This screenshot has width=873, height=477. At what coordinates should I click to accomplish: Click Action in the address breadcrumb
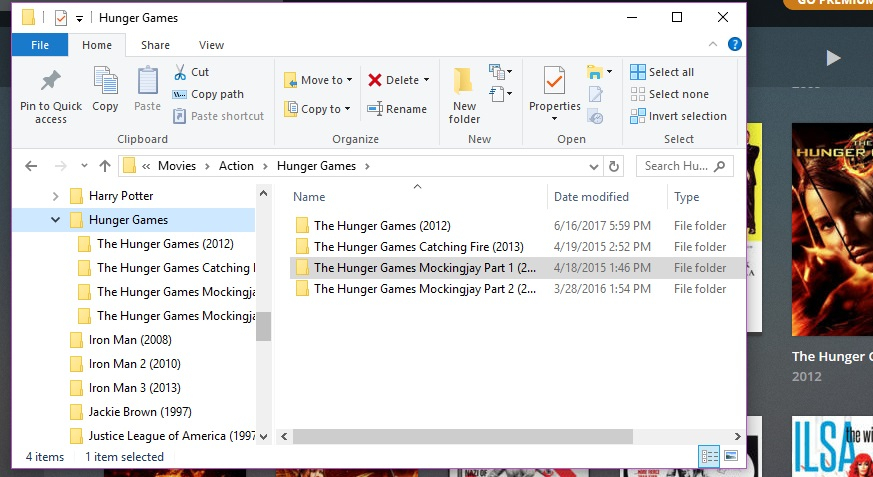pyautogui.click(x=236, y=166)
